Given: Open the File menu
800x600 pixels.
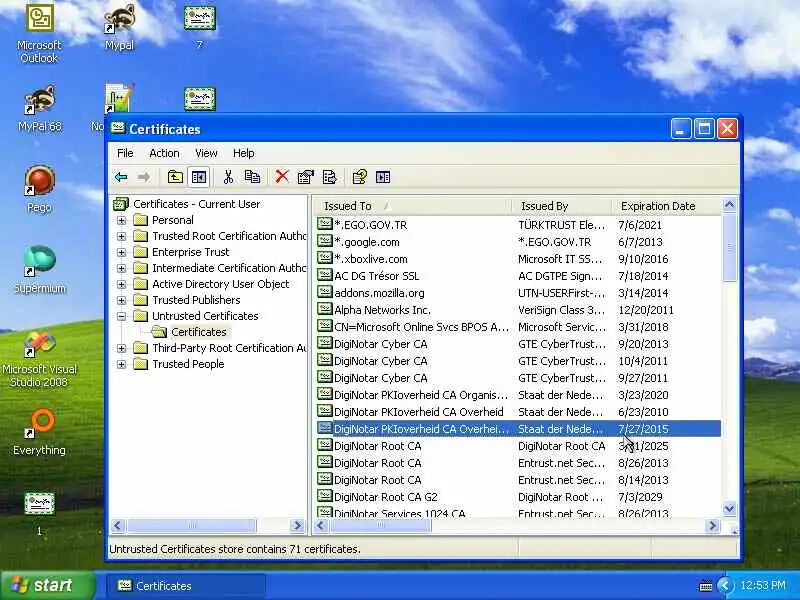Looking at the screenshot, I should click(x=125, y=153).
